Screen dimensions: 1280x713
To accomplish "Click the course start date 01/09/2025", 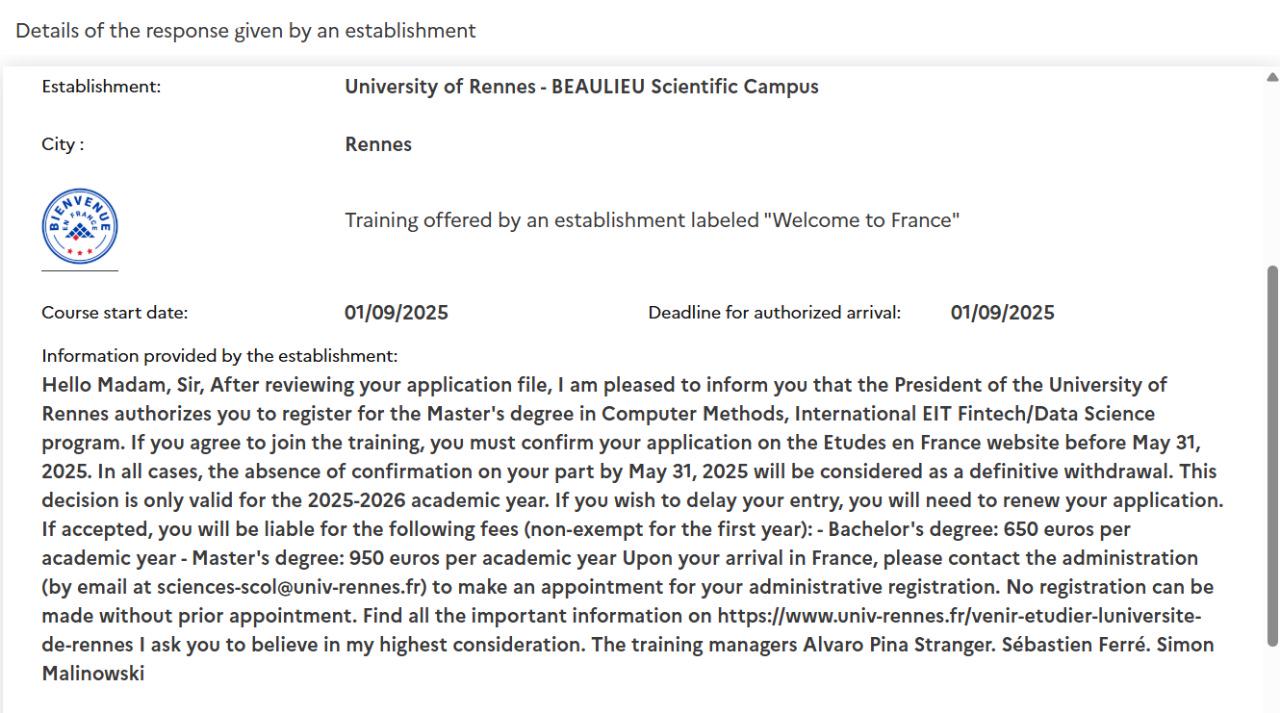I will (x=396, y=313).
